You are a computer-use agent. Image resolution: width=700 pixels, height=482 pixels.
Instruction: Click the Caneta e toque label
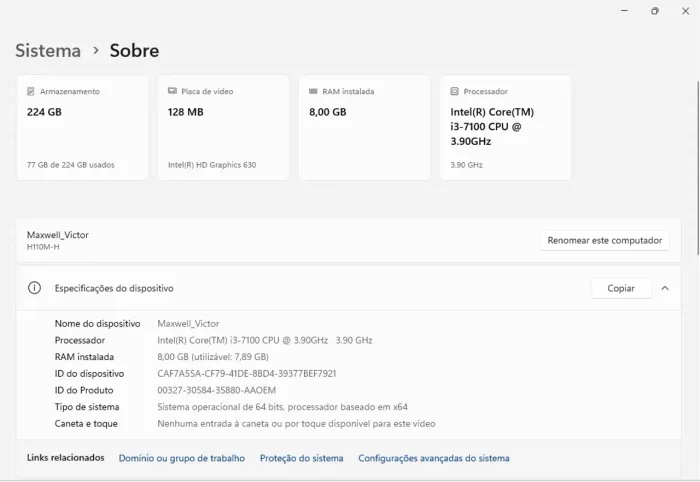86,424
